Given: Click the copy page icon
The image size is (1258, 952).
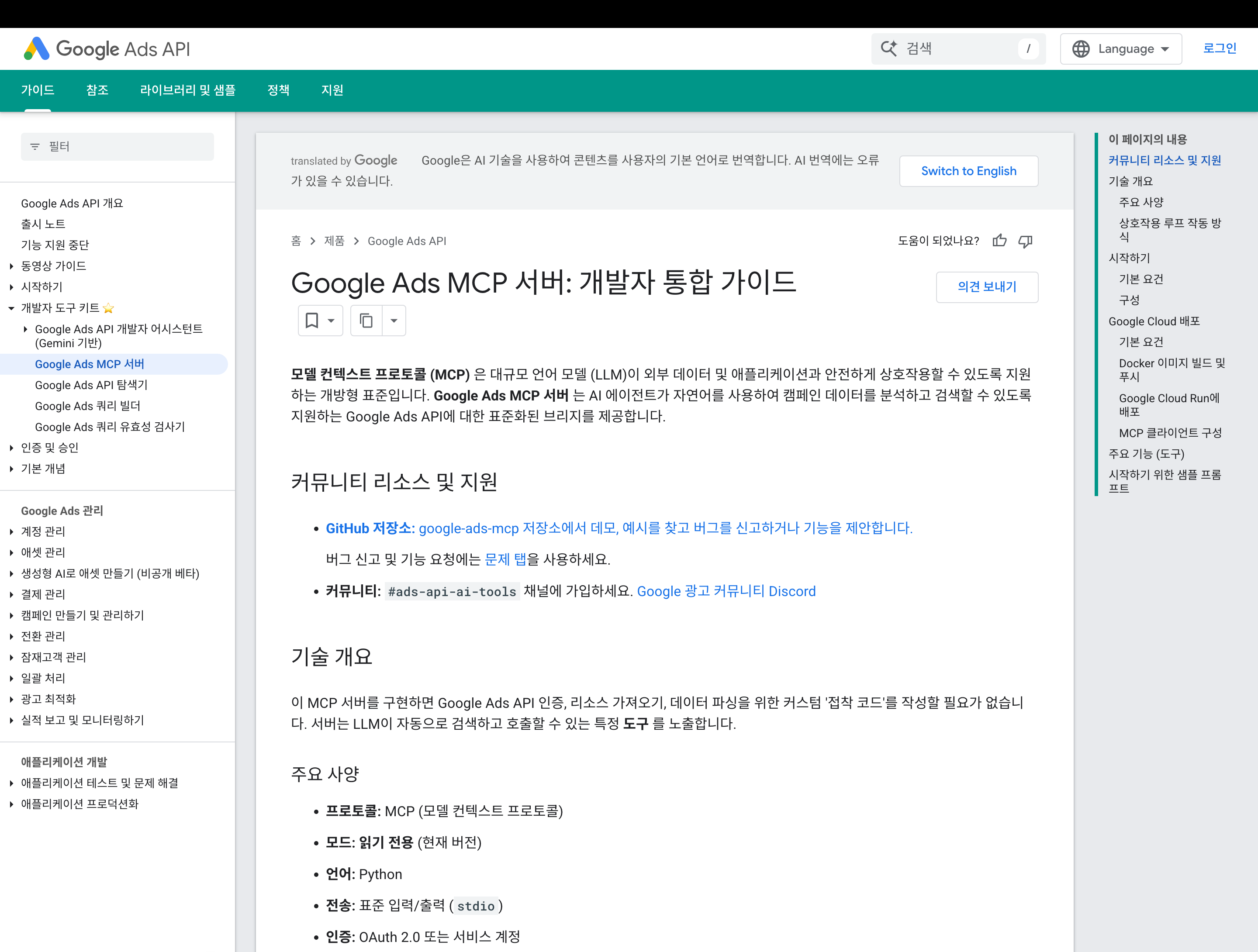Looking at the screenshot, I should point(366,321).
